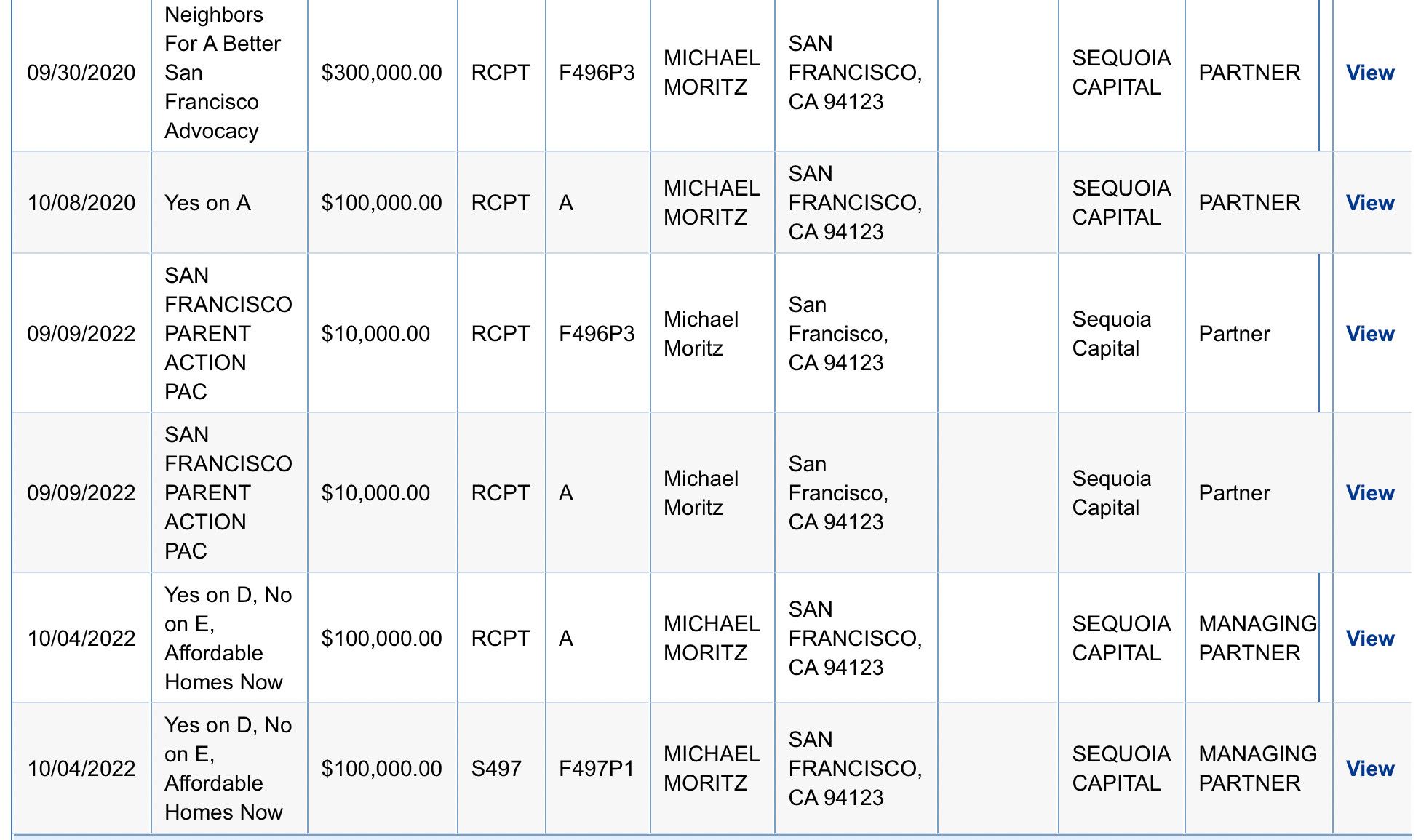The image size is (1421, 840).
Task: Select the F497P1 schedule cell
Action: coord(597,769)
